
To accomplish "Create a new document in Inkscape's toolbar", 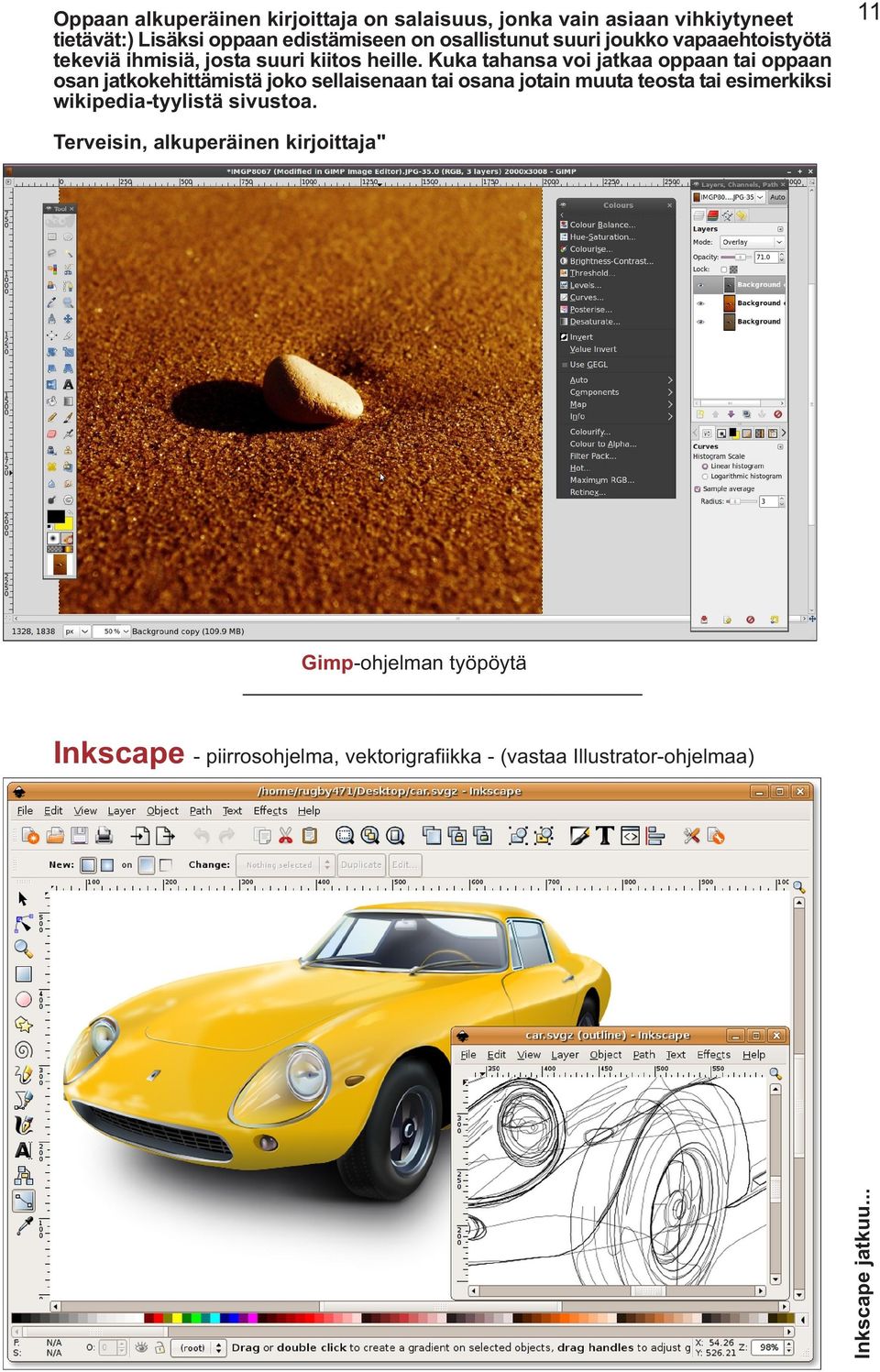I will point(30,835).
